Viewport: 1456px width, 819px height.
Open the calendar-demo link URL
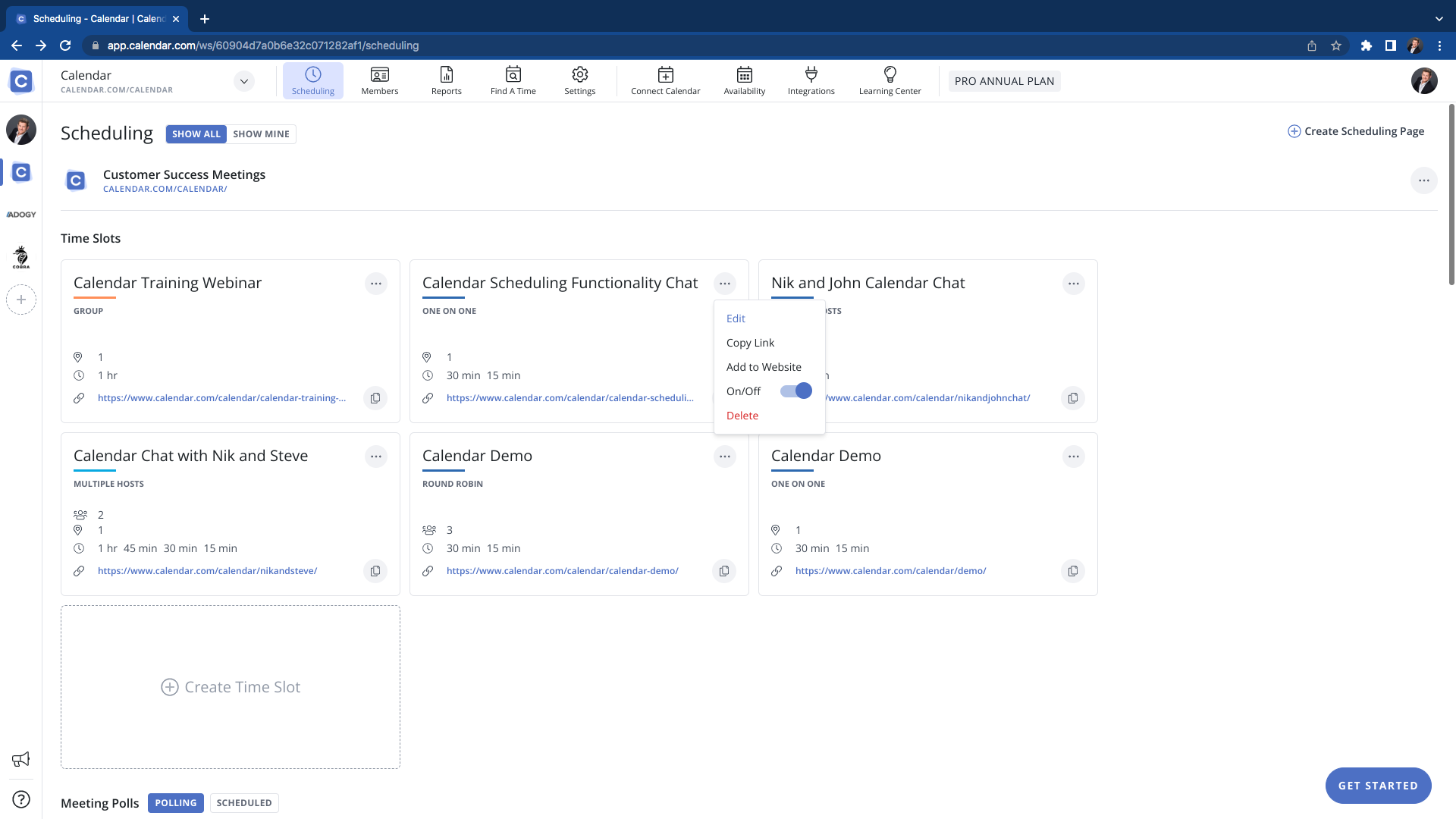(x=562, y=571)
